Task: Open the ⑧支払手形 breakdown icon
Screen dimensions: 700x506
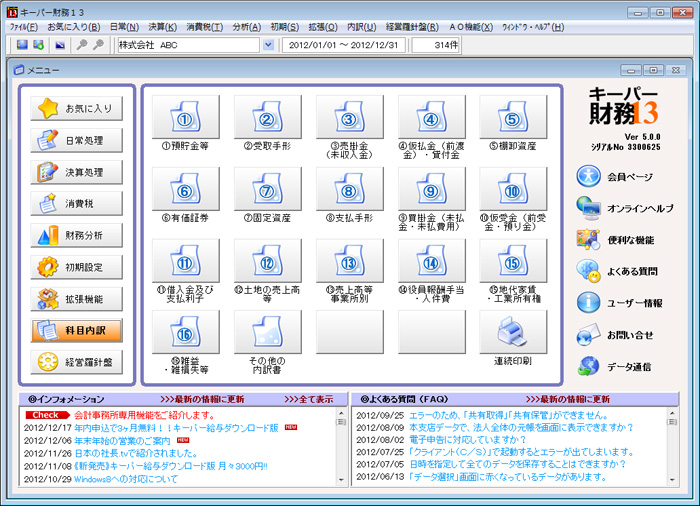Action: tap(350, 188)
